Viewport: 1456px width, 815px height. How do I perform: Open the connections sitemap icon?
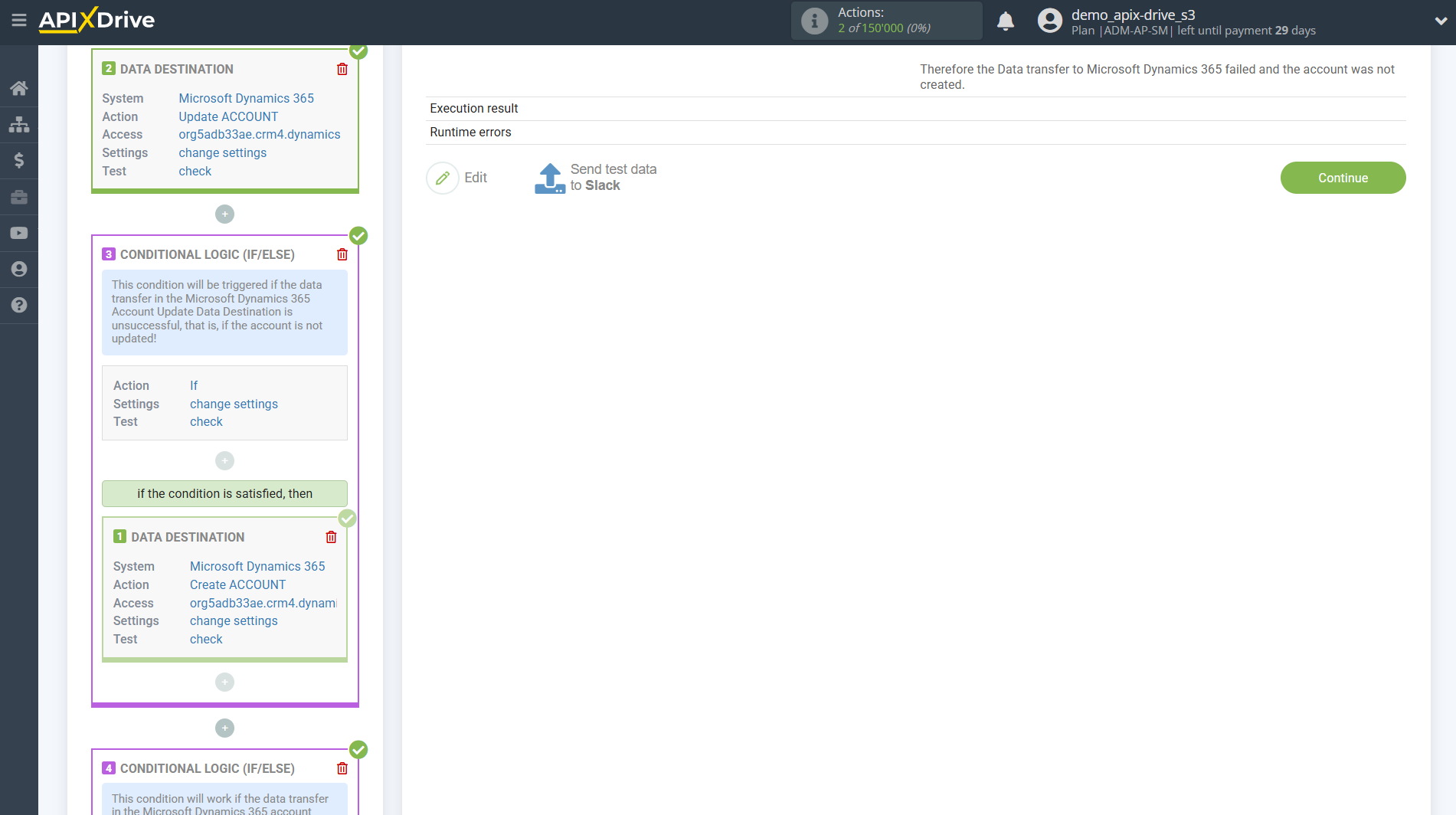(x=19, y=124)
